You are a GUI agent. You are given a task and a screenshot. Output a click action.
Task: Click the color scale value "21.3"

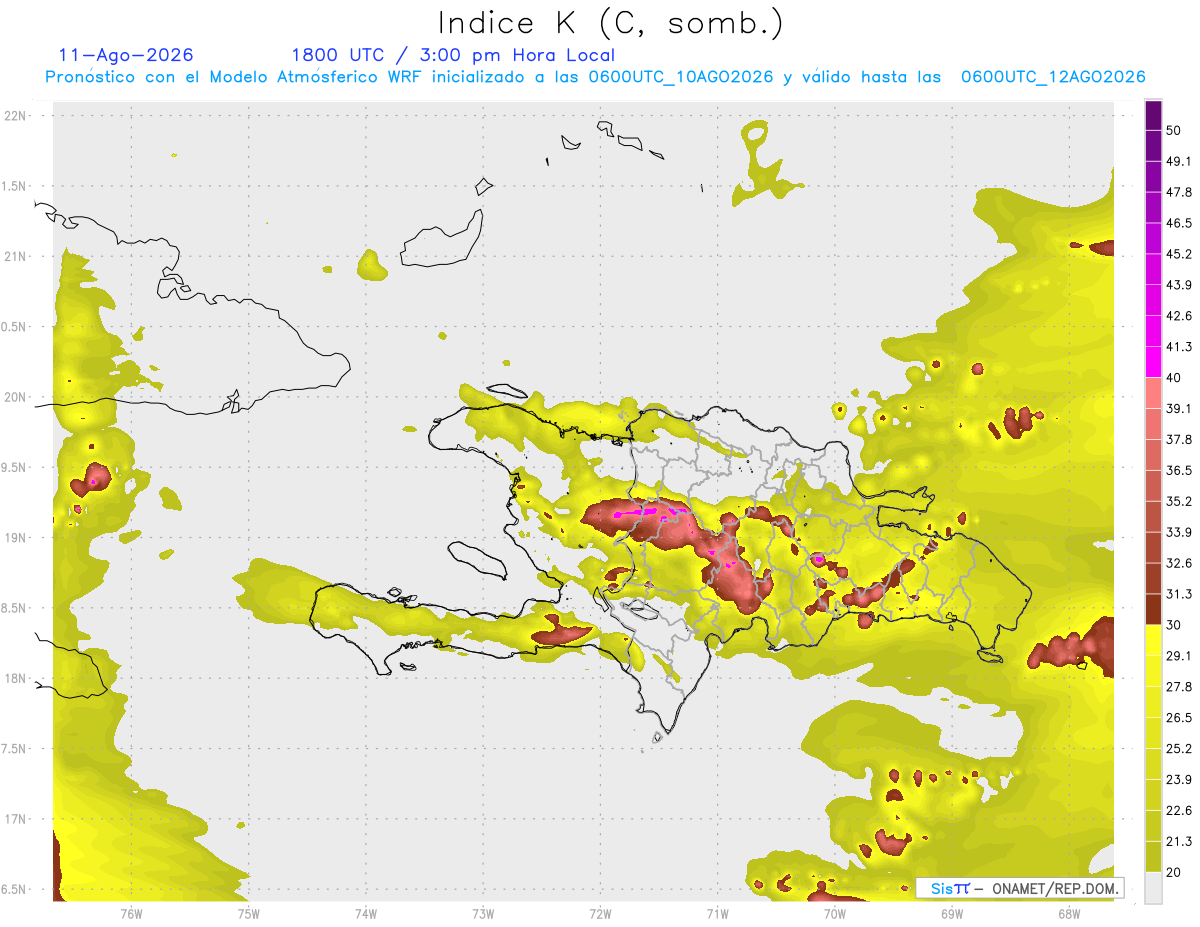1178,842
